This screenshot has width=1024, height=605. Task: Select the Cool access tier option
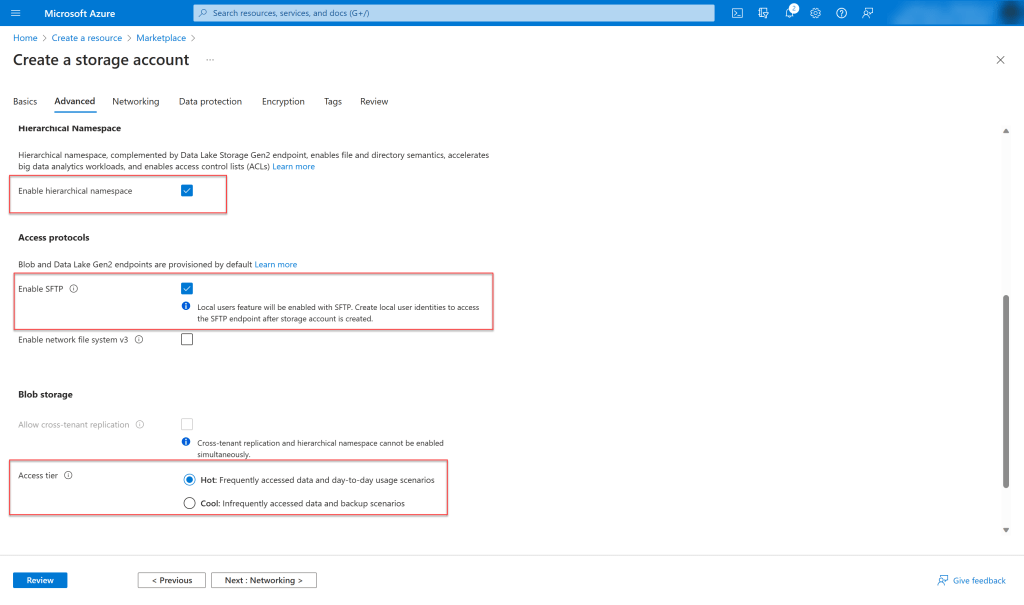pyautogui.click(x=190, y=504)
